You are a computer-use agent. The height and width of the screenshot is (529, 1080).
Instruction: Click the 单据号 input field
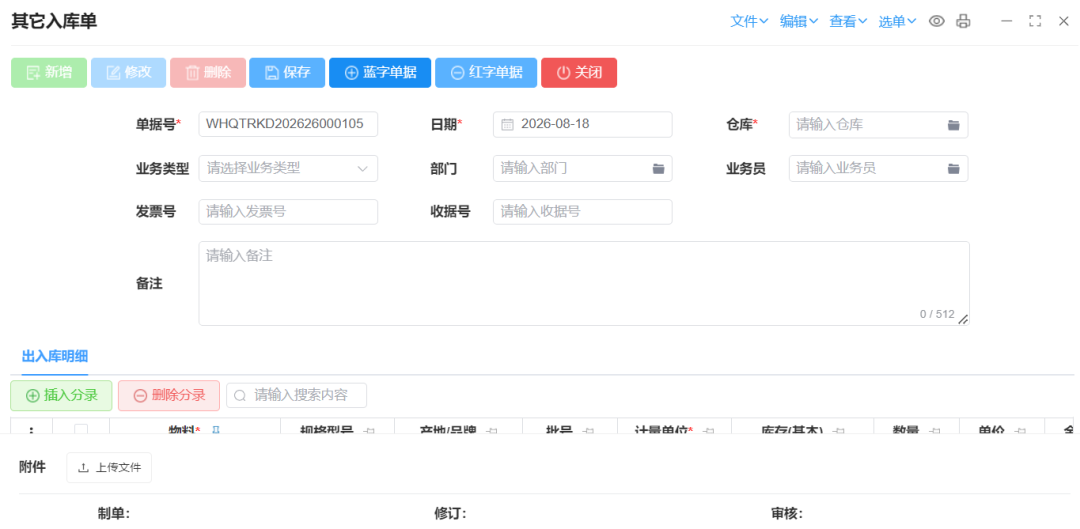coord(288,125)
